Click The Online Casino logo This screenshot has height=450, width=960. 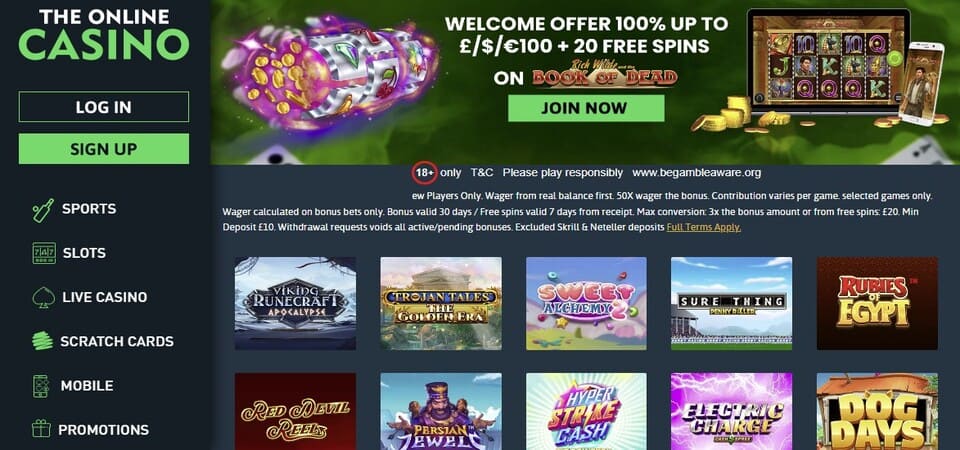point(104,34)
